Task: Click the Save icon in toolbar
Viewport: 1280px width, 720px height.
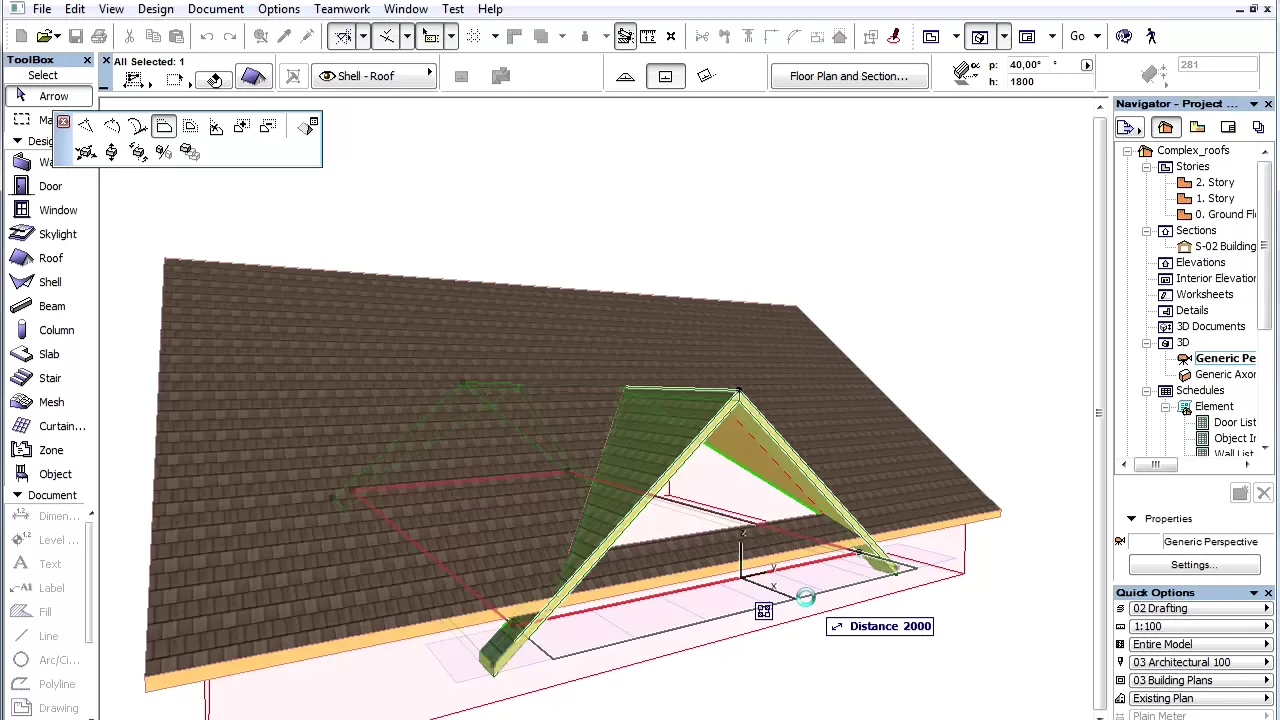Action: (x=75, y=37)
